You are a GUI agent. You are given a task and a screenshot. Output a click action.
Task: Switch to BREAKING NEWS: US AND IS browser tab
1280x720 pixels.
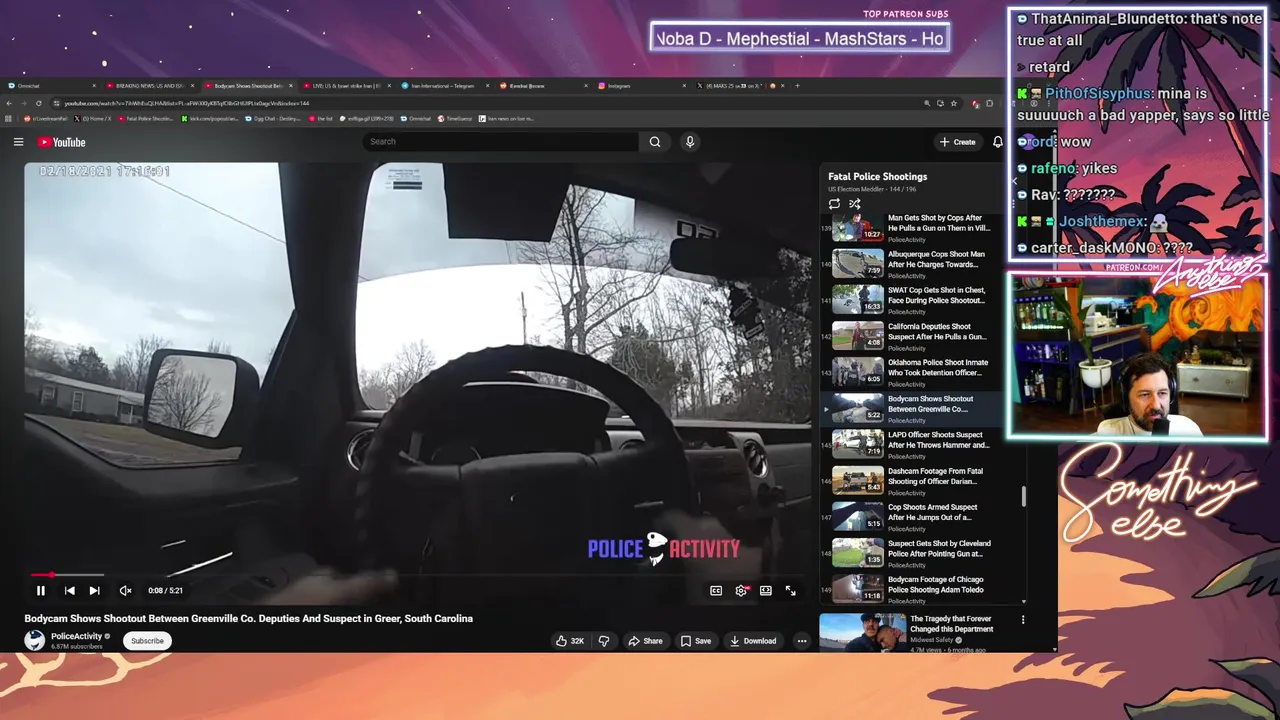click(x=150, y=86)
